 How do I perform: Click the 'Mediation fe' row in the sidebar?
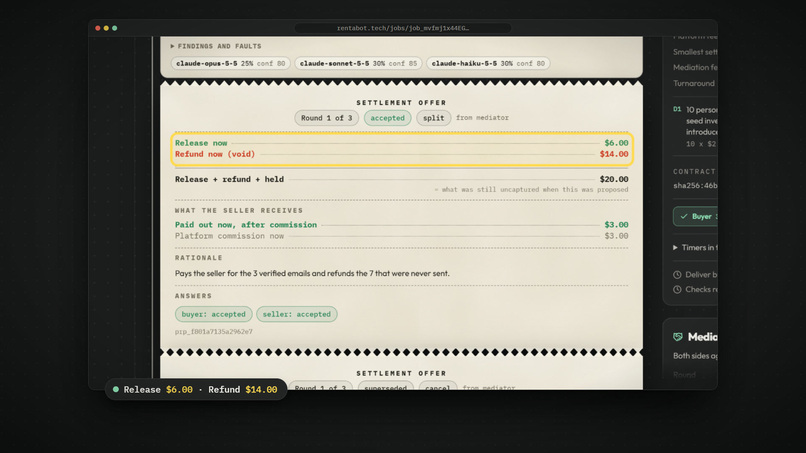point(695,67)
